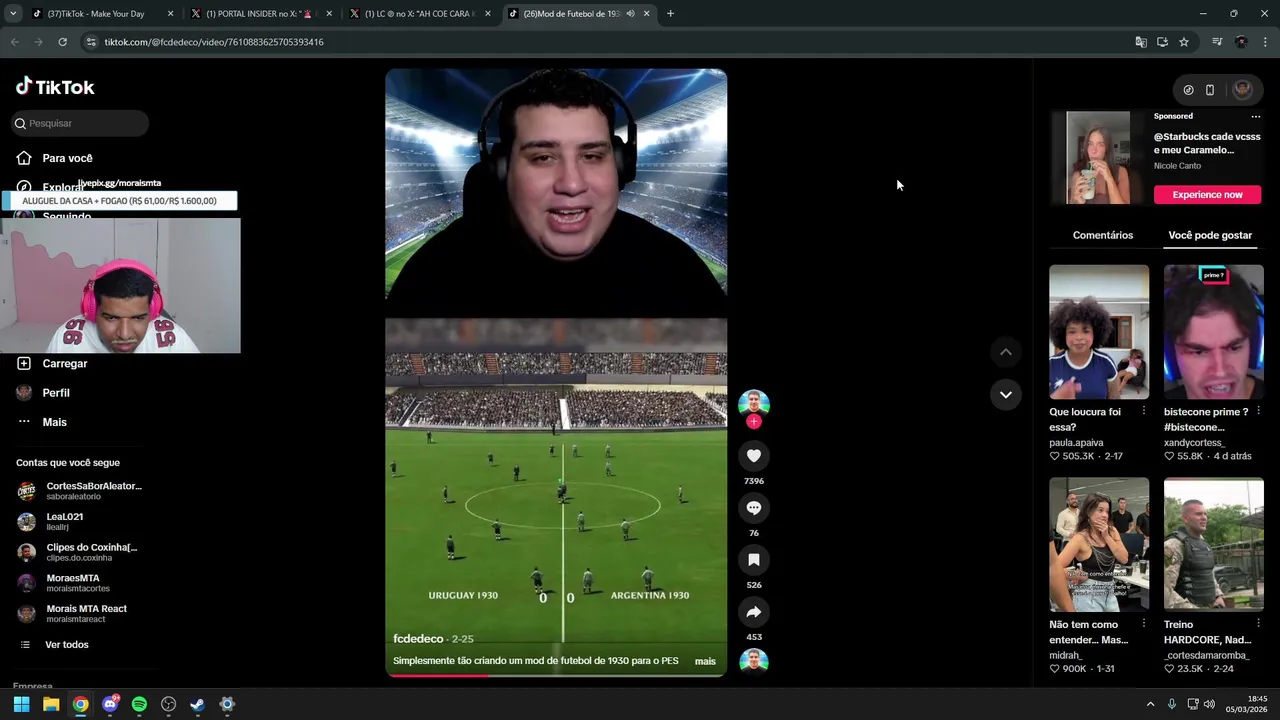Open the volume icon in the system tray
The width and height of the screenshot is (1280, 720).
pos(1209,704)
